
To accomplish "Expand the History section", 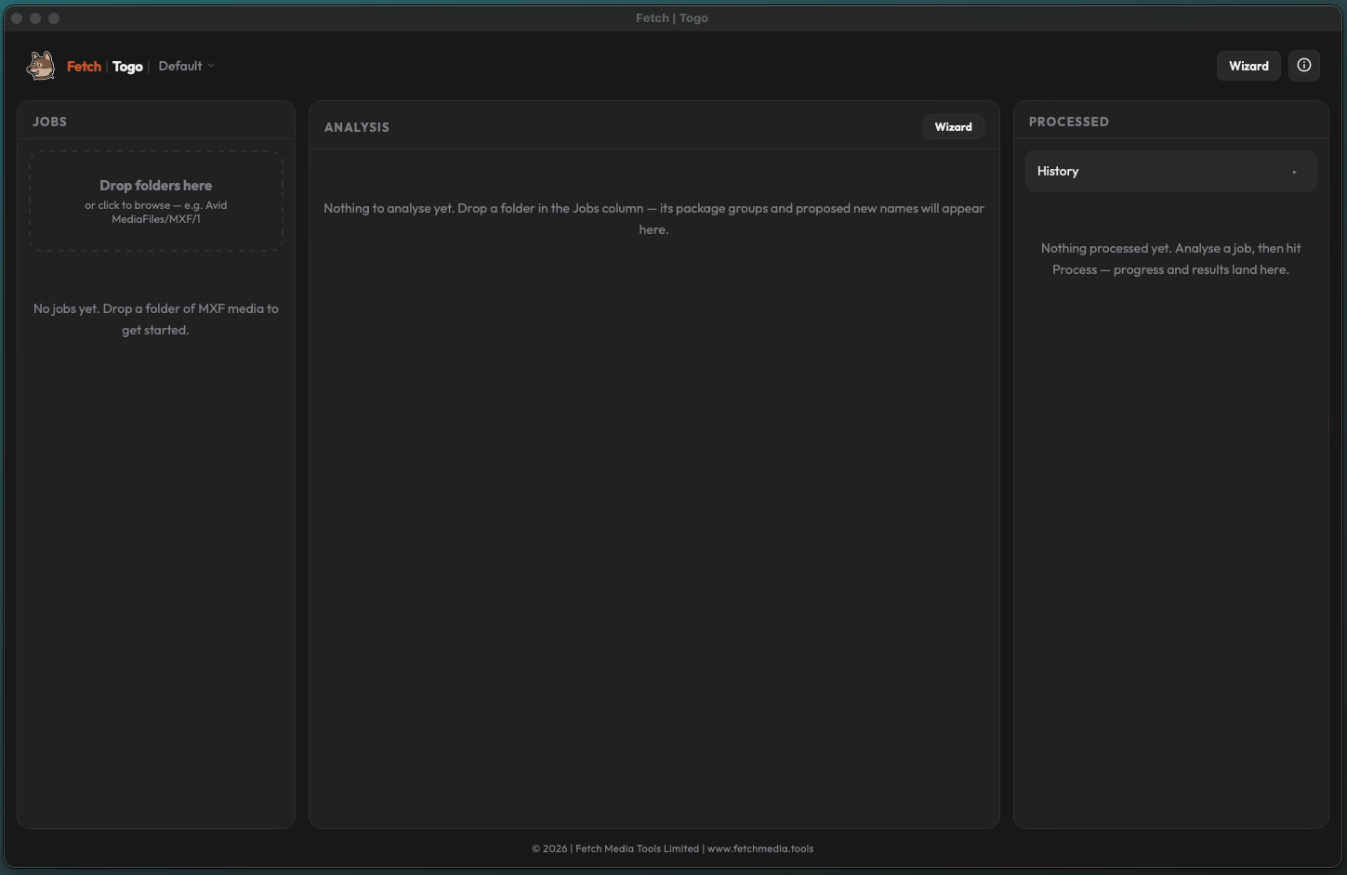I will pyautogui.click(x=1170, y=171).
